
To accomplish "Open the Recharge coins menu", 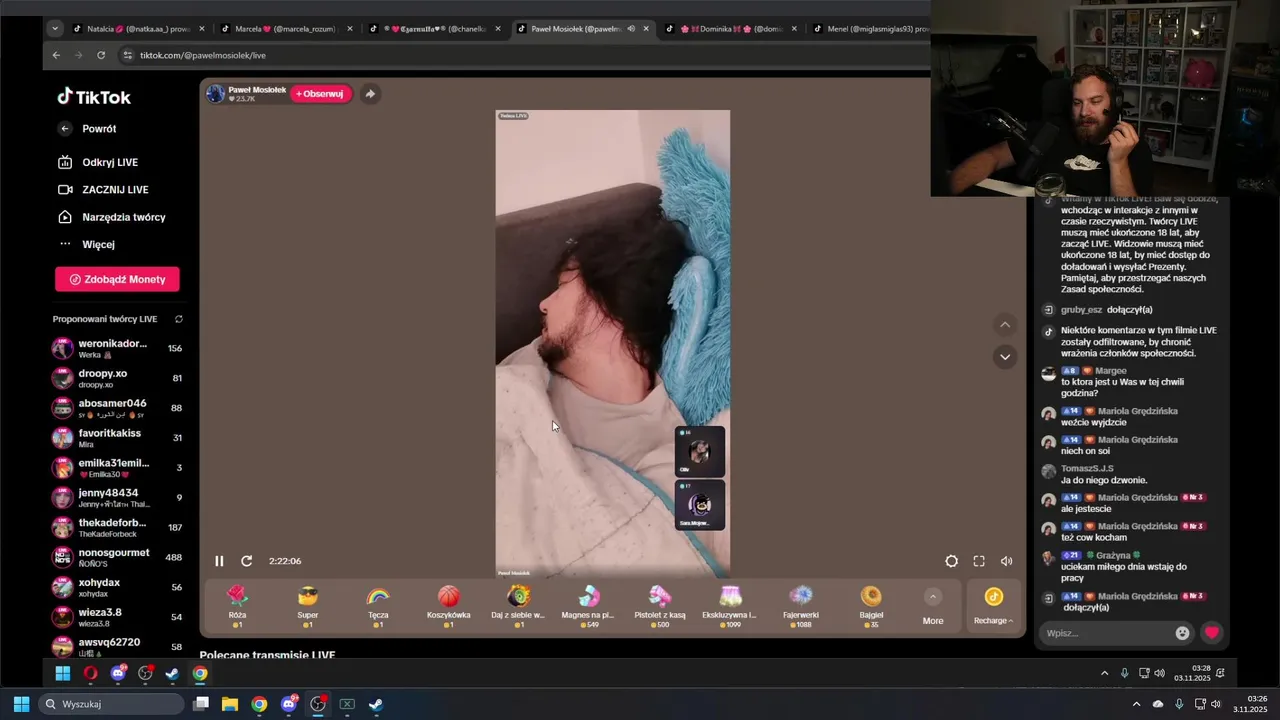I will coord(993,606).
